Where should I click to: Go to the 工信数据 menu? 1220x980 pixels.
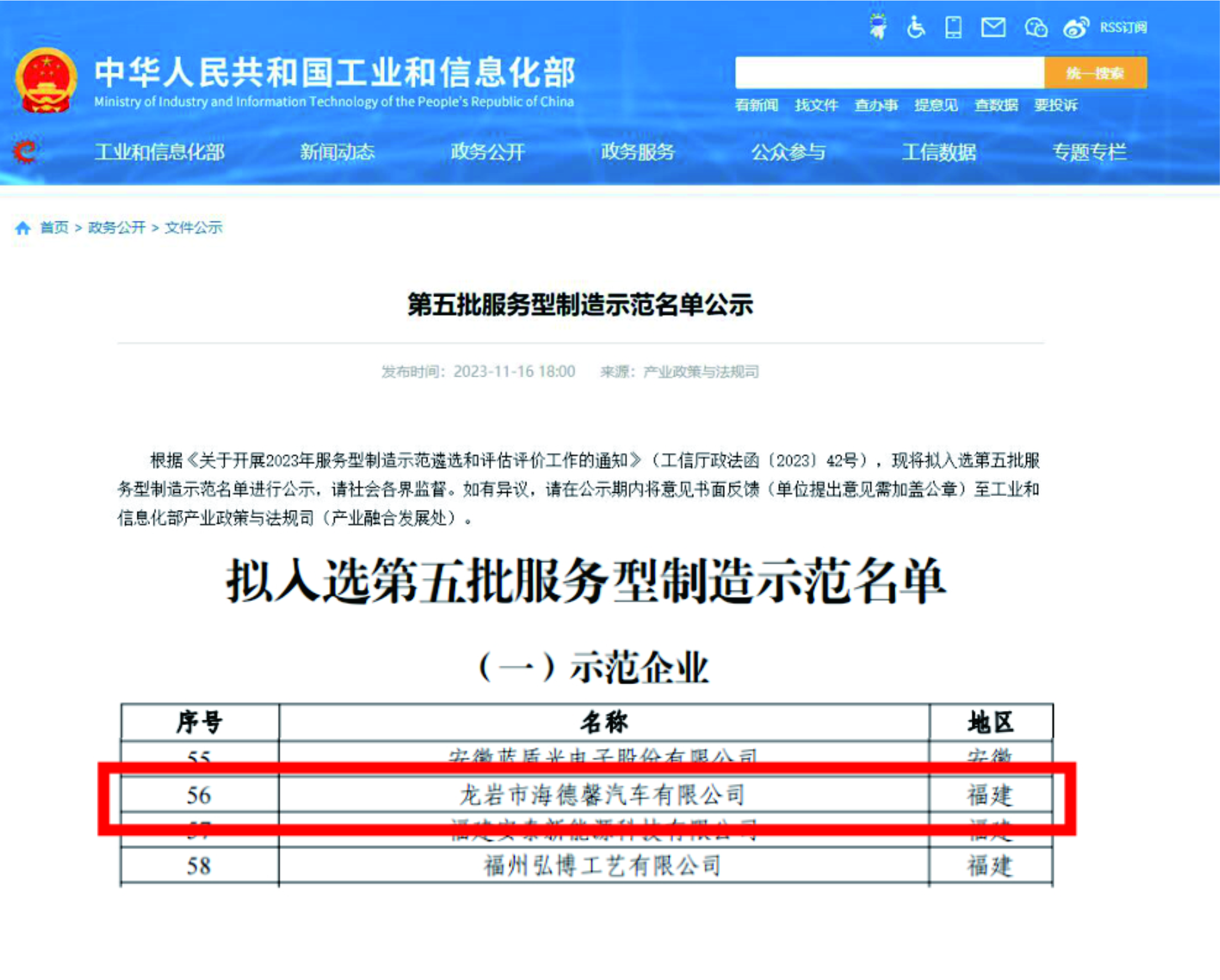[939, 151]
